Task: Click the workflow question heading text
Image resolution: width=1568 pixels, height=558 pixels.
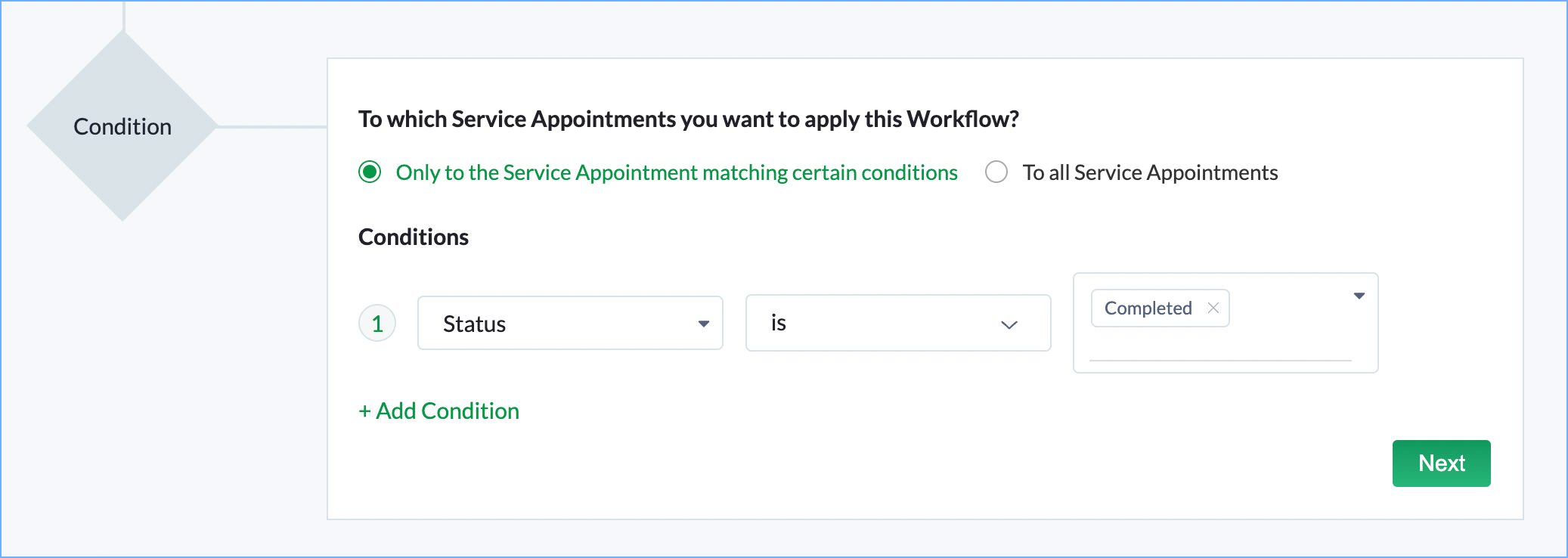Action: click(x=688, y=119)
